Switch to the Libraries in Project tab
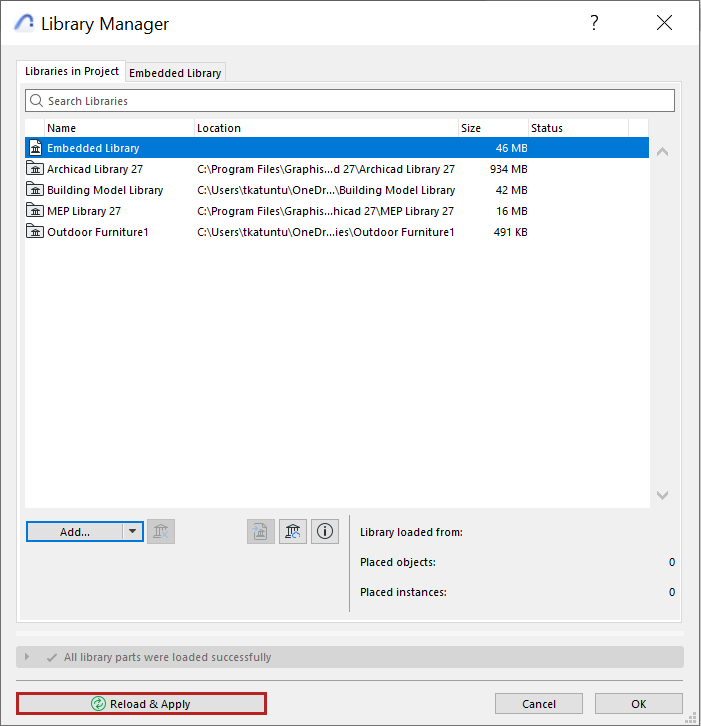Image resolution: width=701 pixels, height=726 pixels. coord(71,71)
